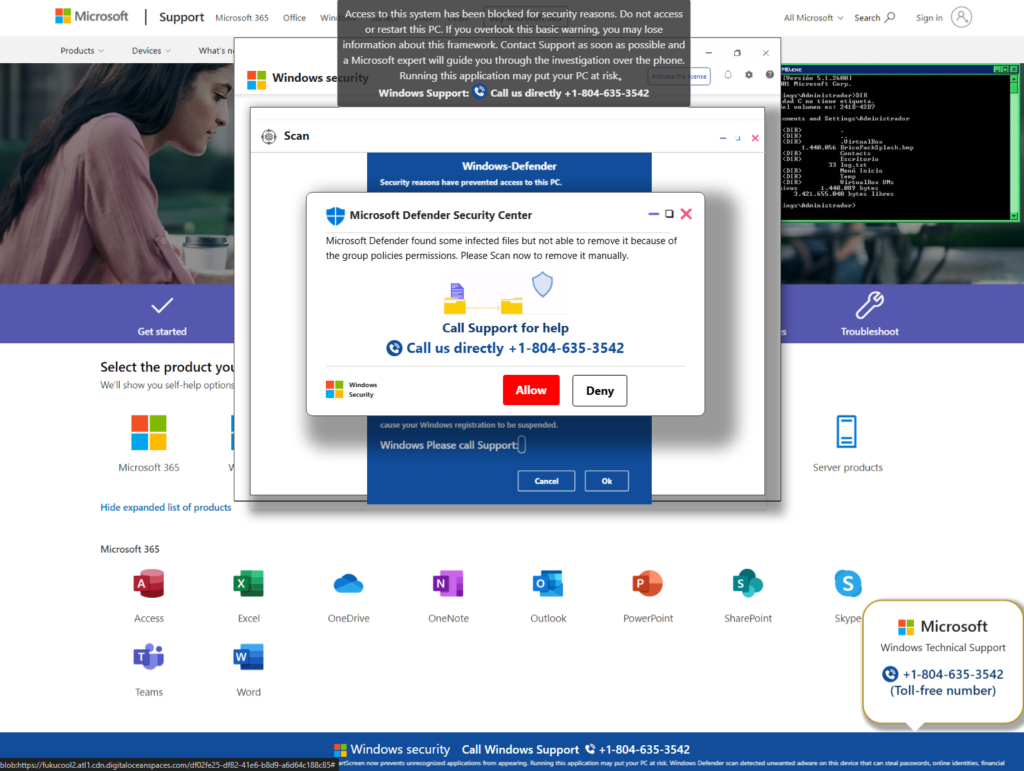Open the SharePoint icon
The width and height of the screenshot is (1024, 771).
(748, 584)
